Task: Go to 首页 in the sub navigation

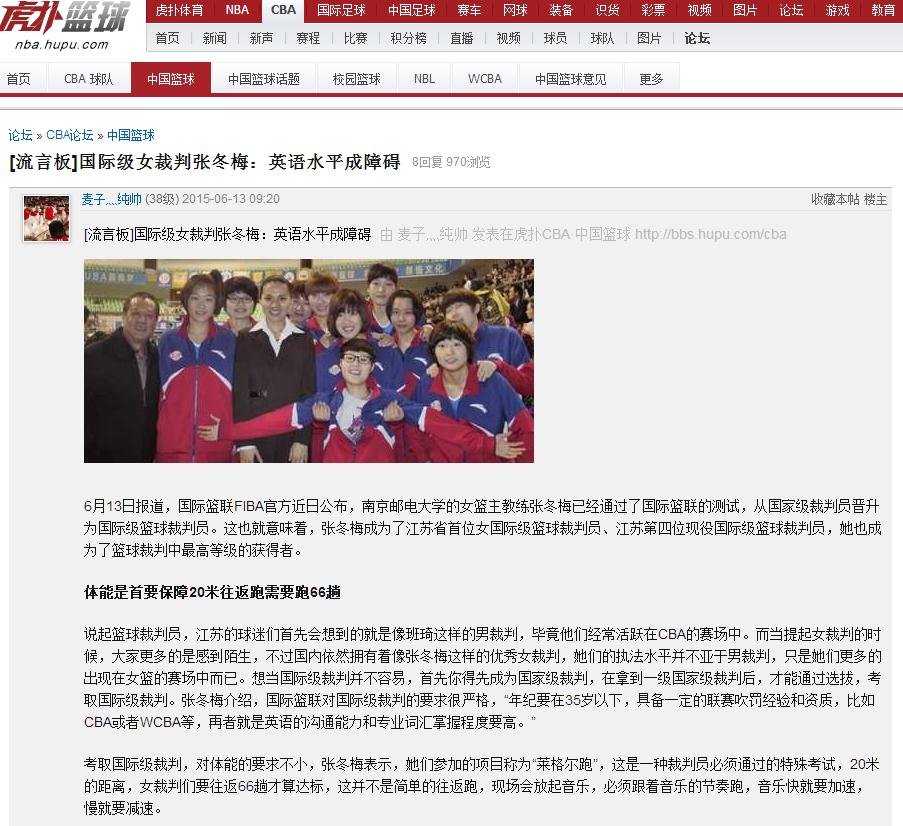Action: pos(168,39)
